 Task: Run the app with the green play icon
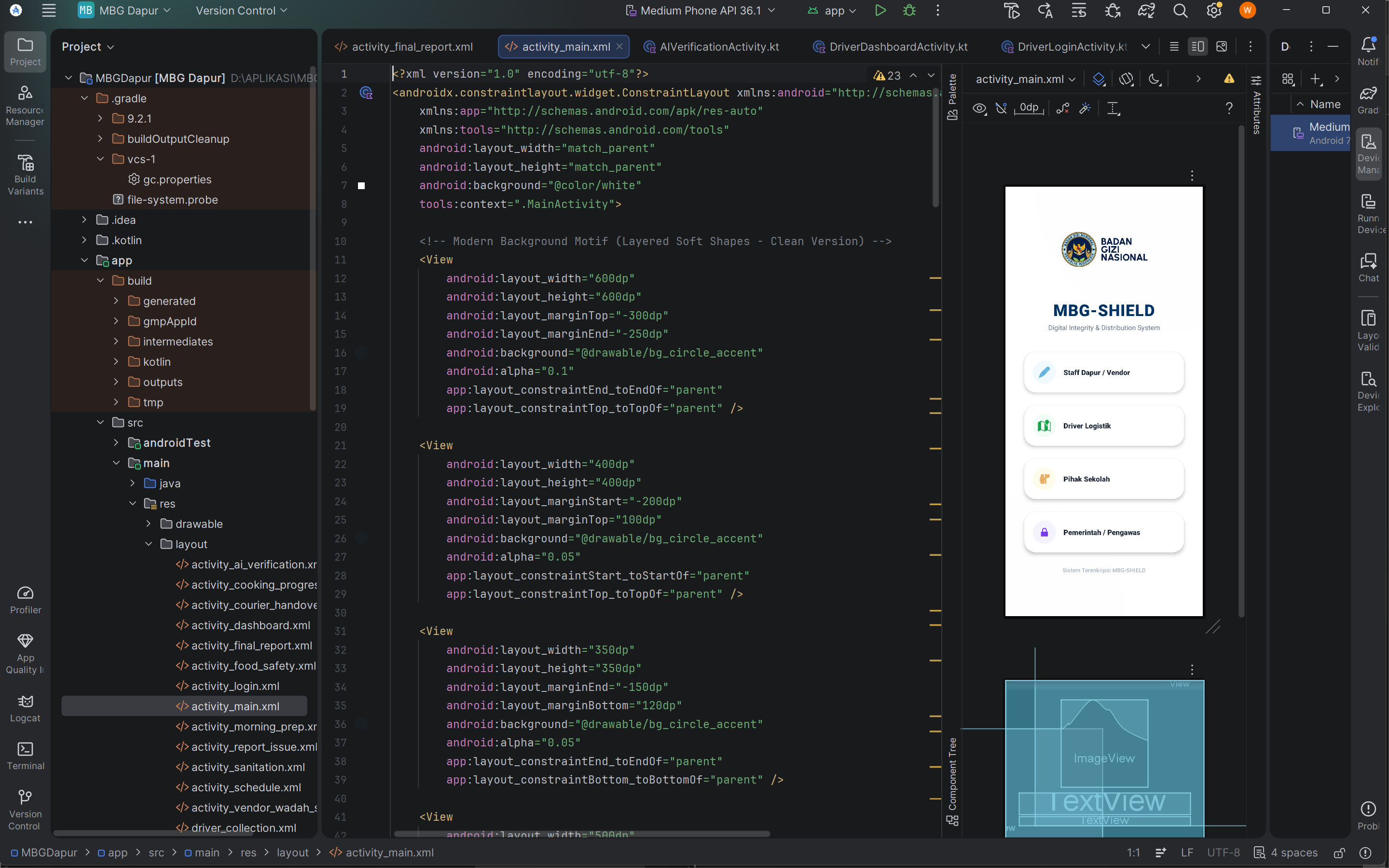point(880,10)
